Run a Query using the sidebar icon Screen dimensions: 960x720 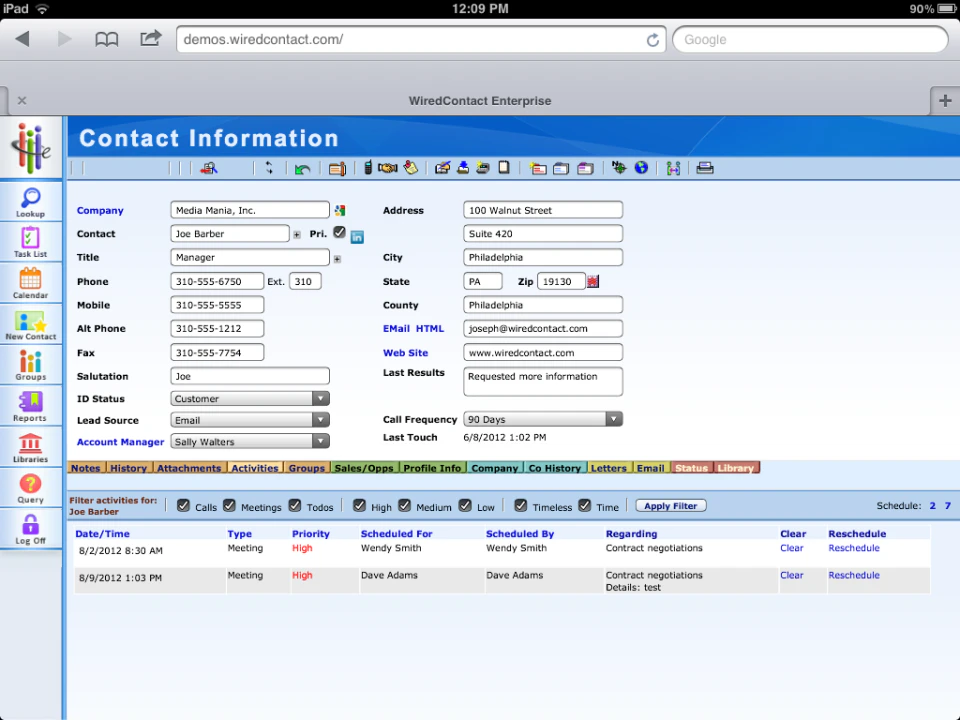click(x=30, y=488)
